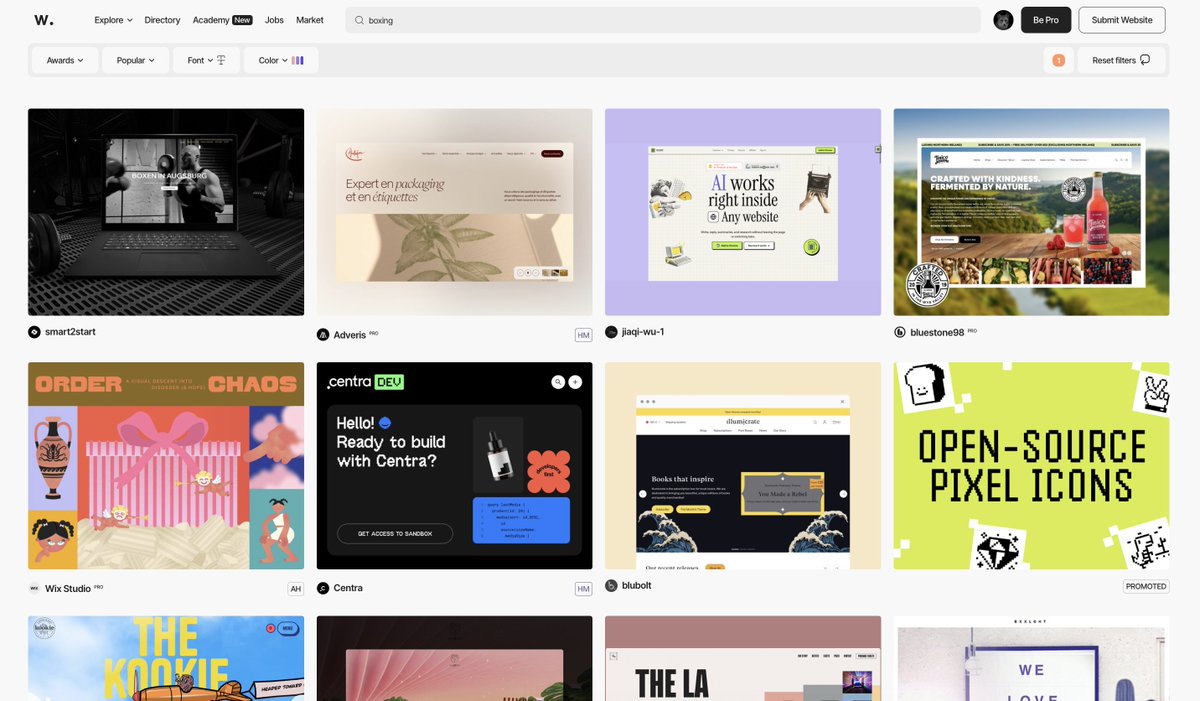Click the PRO label next to bluestone98

coord(972,330)
